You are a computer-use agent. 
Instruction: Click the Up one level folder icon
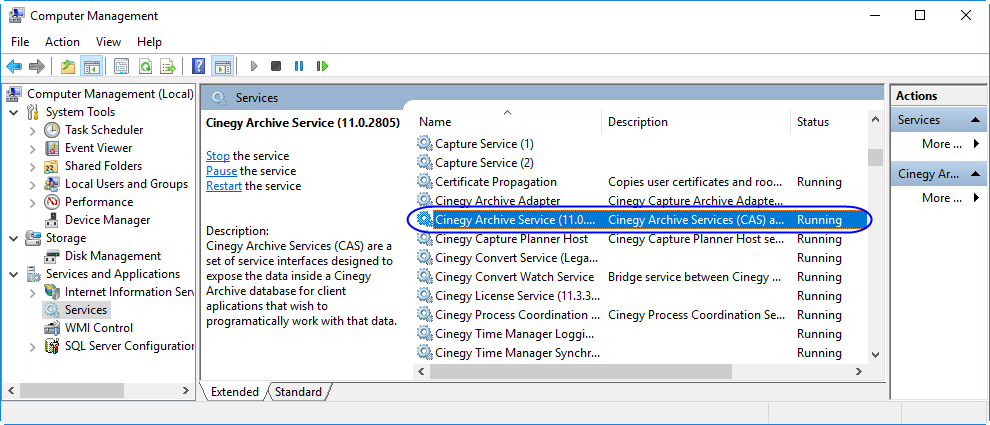click(x=68, y=66)
